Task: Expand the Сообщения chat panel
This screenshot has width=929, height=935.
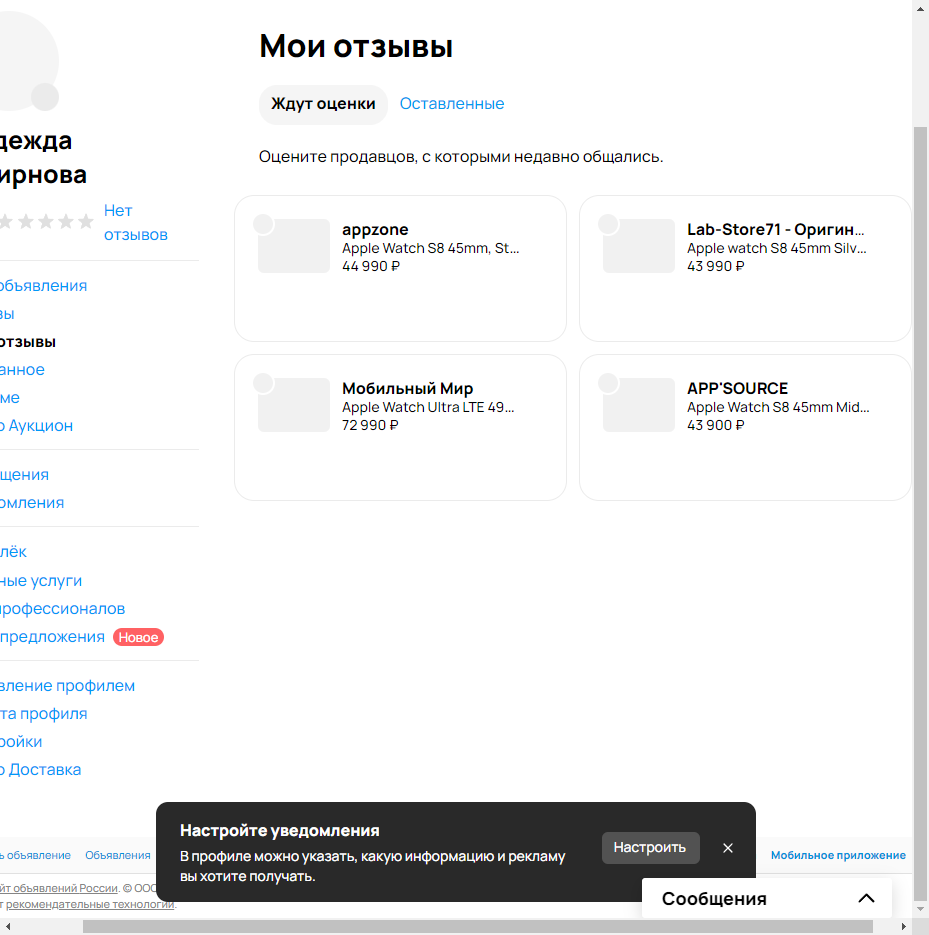Action: pos(866,899)
